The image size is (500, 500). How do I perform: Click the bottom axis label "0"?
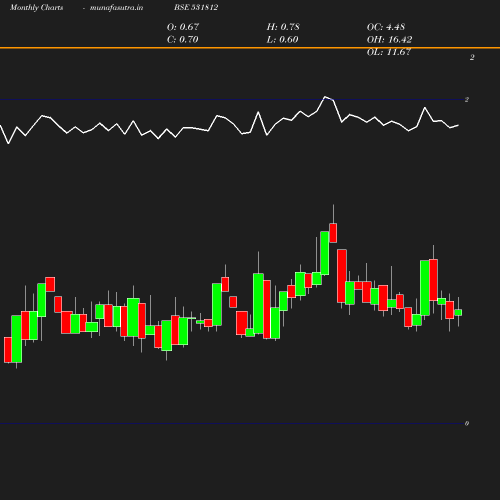[467, 423]
